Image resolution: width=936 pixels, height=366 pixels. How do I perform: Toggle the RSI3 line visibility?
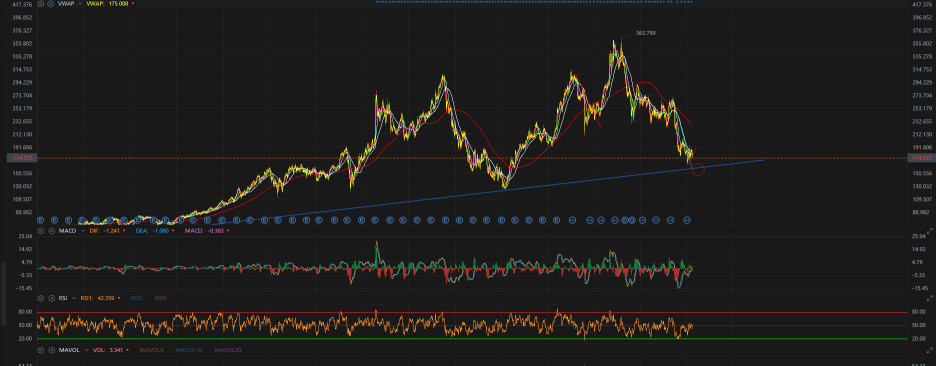coord(161,297)
